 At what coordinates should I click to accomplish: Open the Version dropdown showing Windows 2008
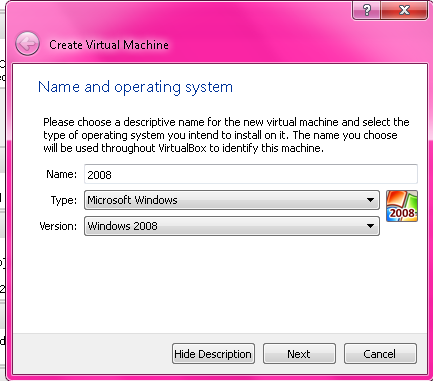[232, 226]
